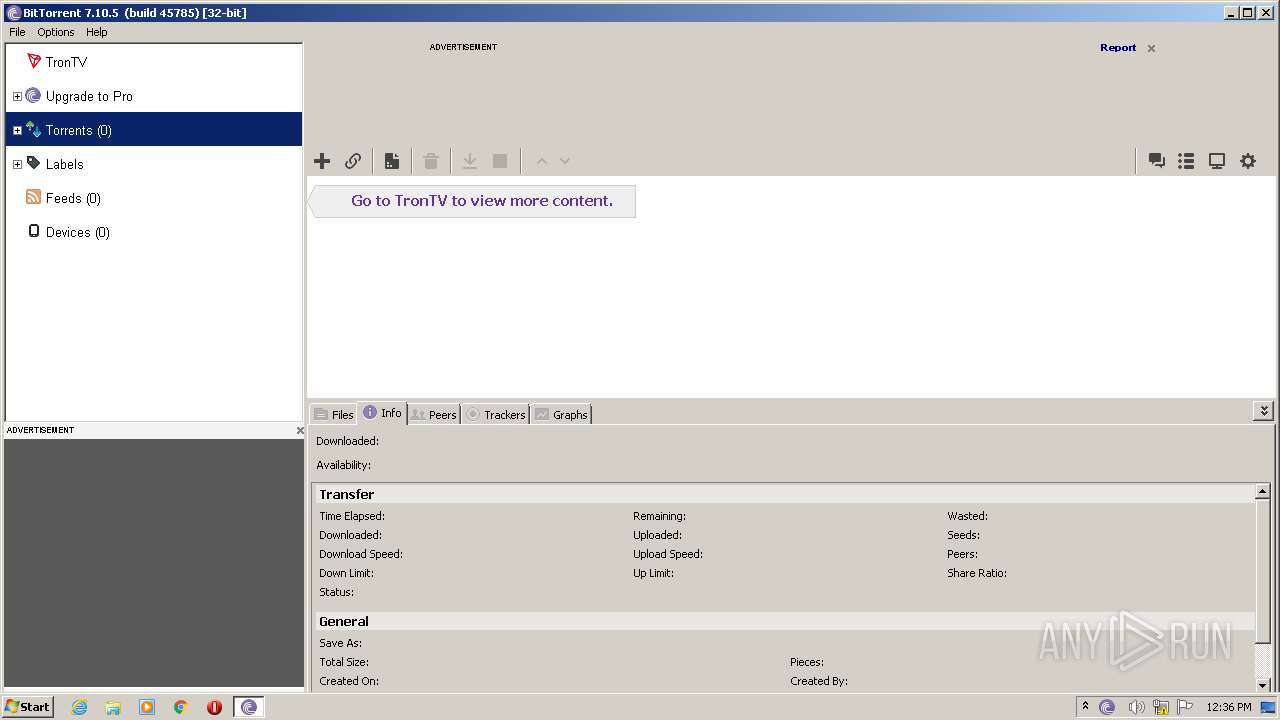Viewport: 1280px width, 720px height.
Task: Launch Opera browser from taskbar
Action: [214, 707]
